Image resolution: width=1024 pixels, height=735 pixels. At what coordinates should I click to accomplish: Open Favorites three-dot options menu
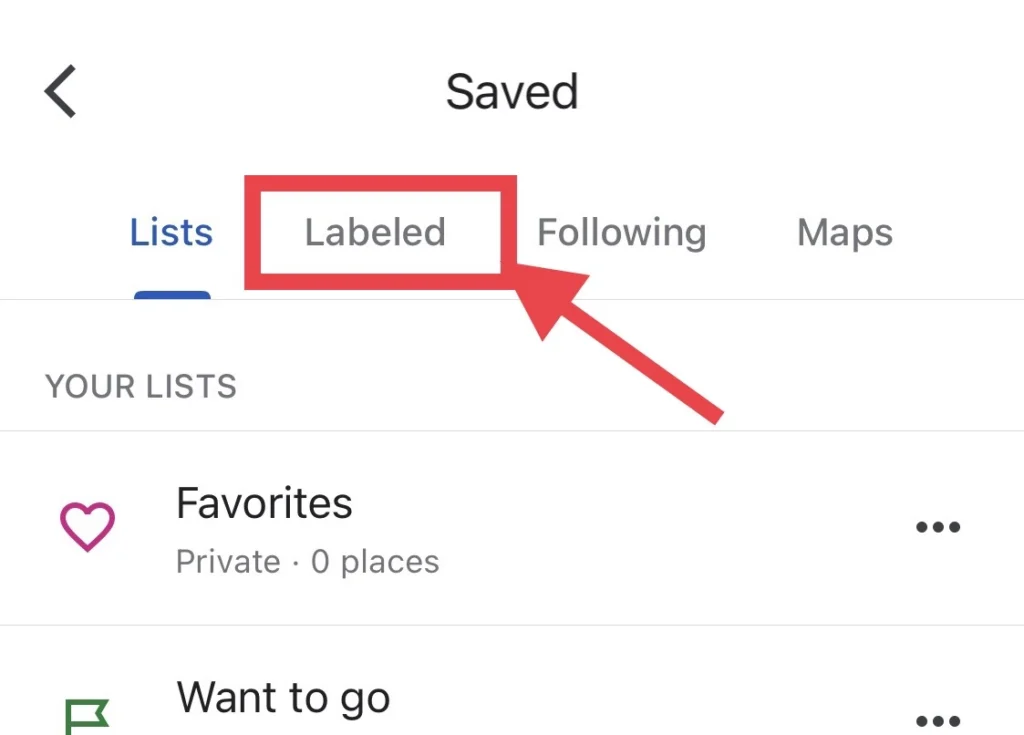938,527
